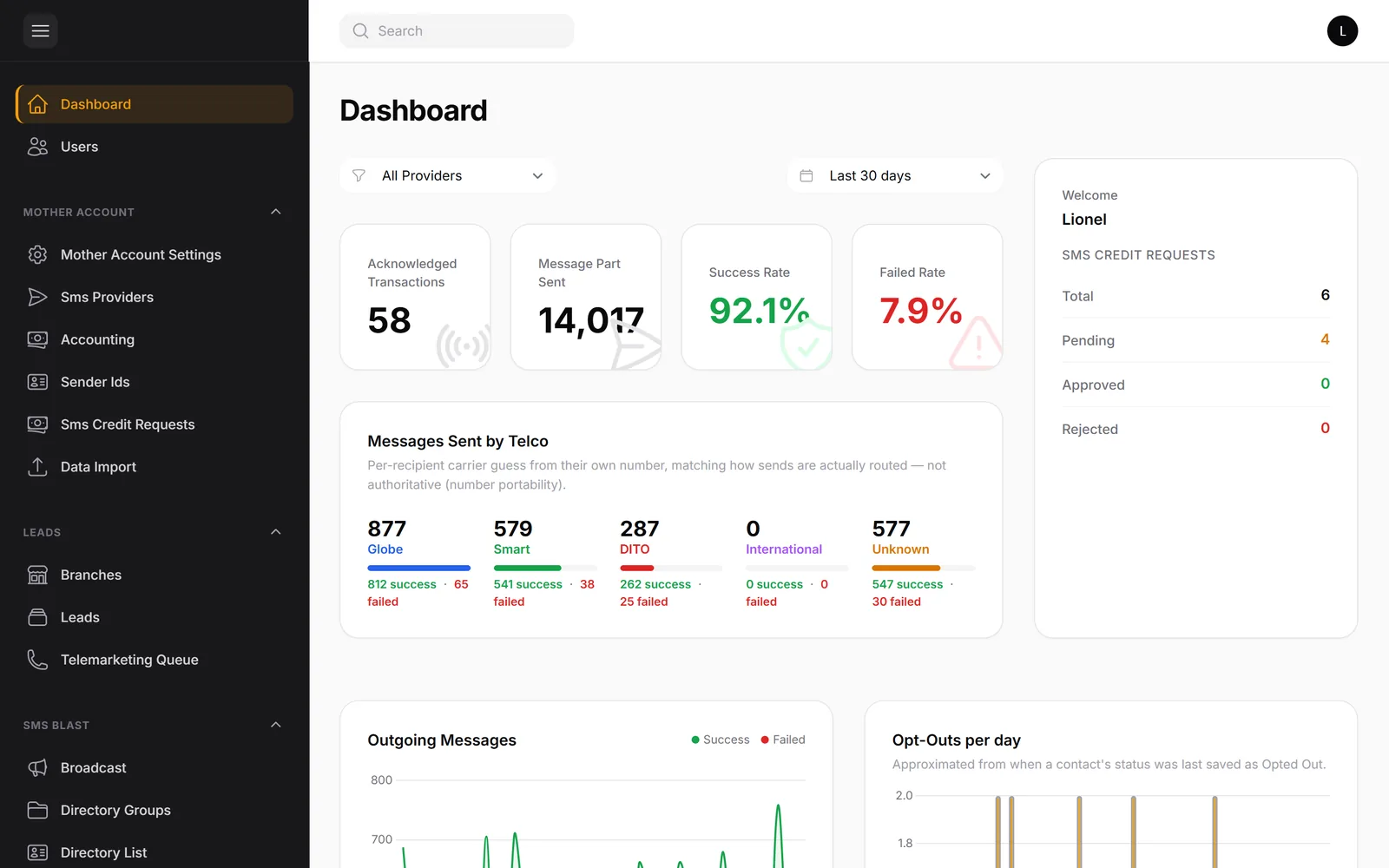Click the filter funnel icon in providers selector
Viewport: 1389px width, 868px height.
[359, 175]
